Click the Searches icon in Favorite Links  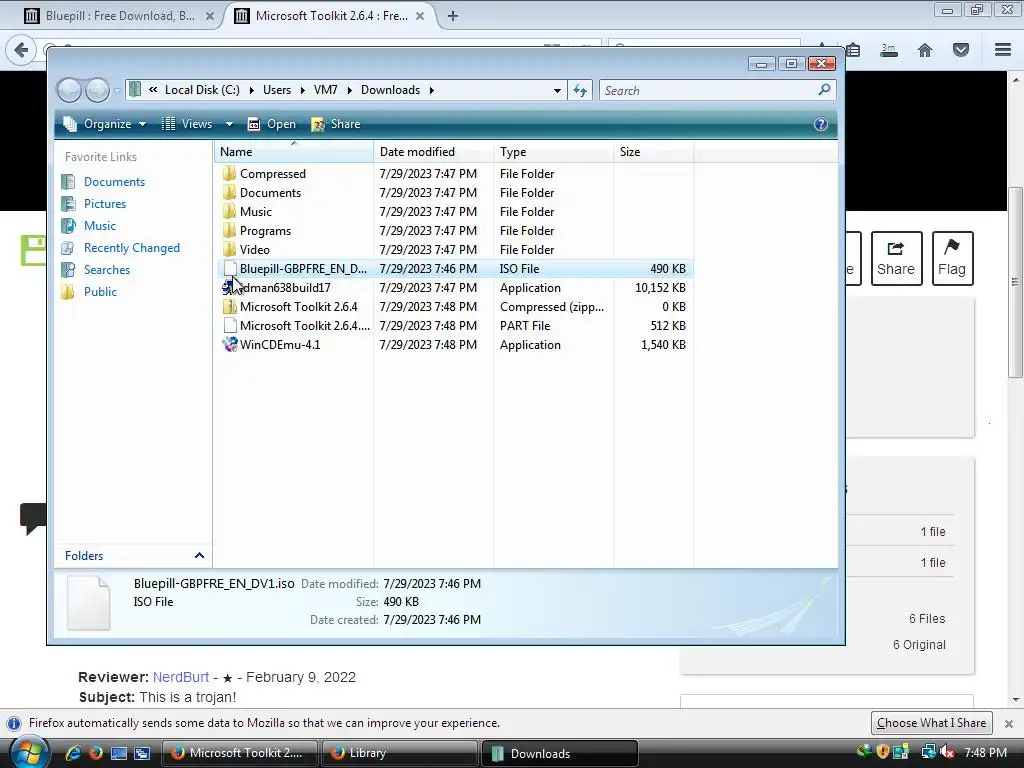pos(69,270)
